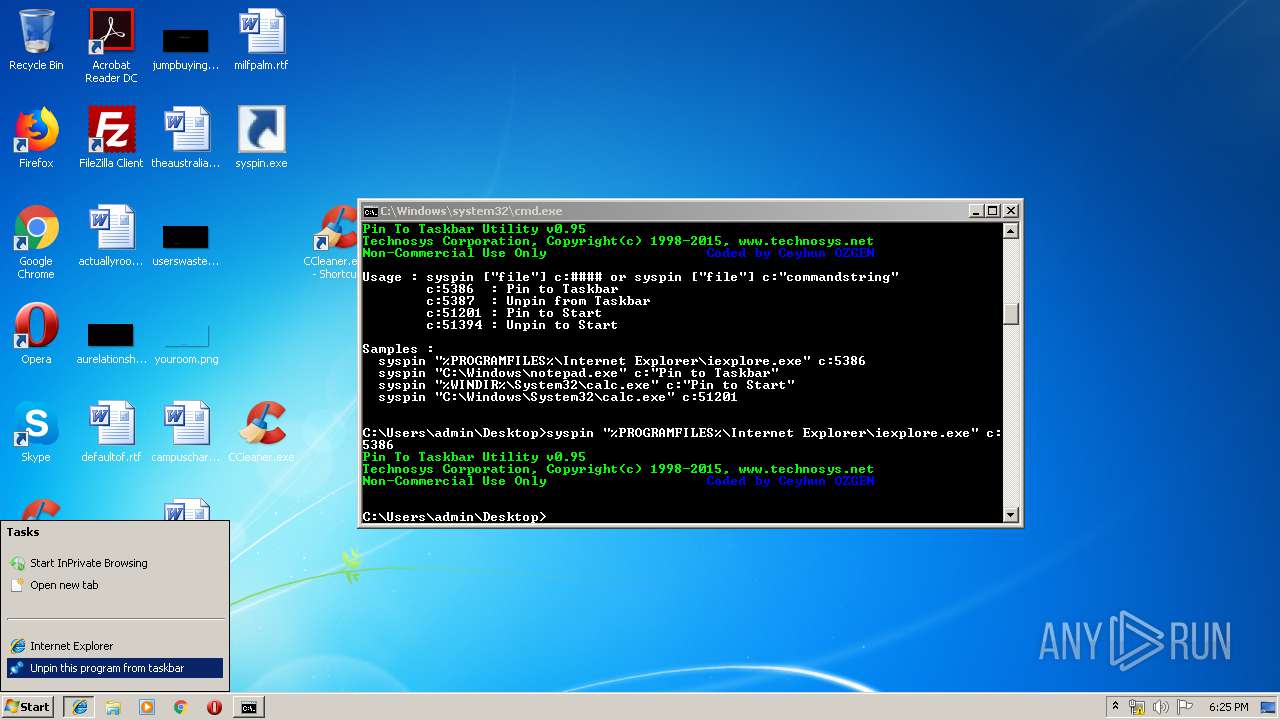
Task: Click the network tray icon
Action: pos(1137,707)
